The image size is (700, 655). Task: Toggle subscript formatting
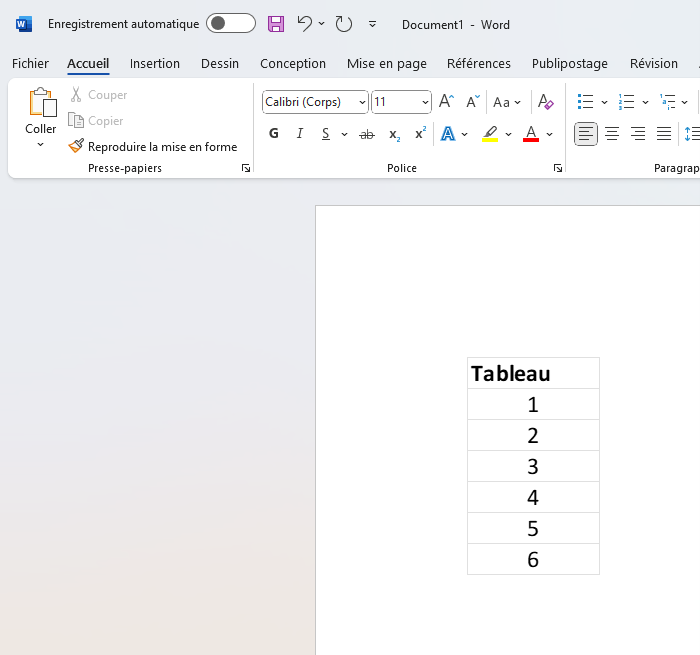394,134
